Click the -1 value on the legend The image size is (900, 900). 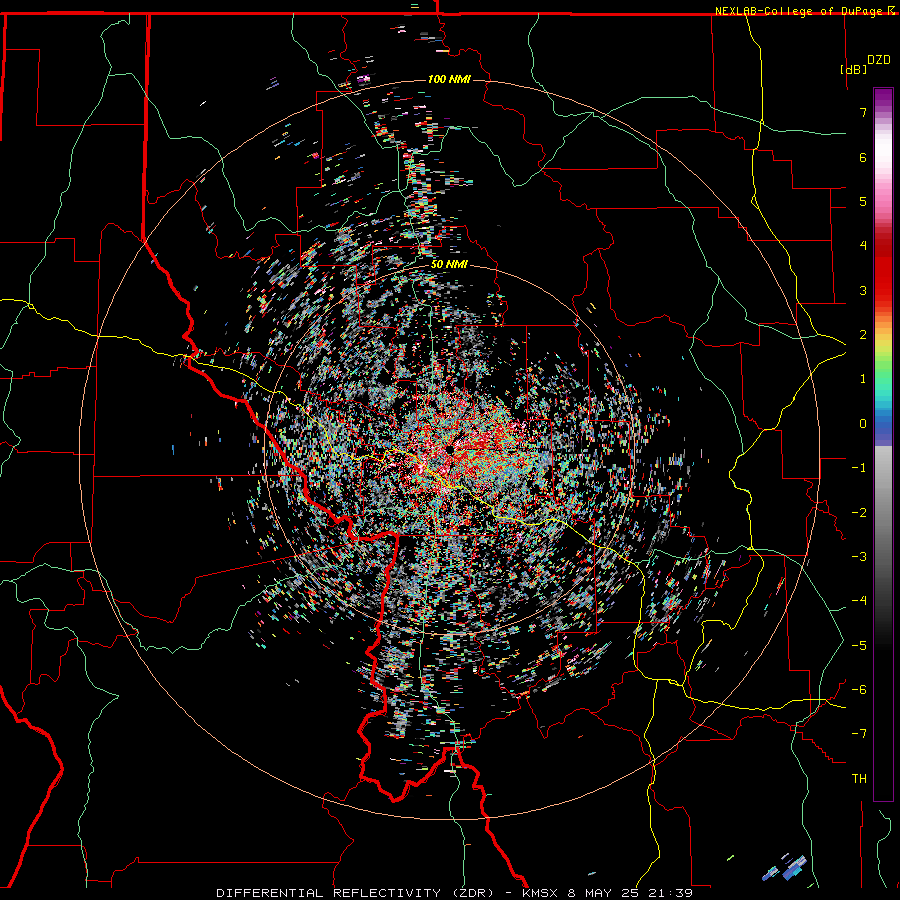click(859, 468)
